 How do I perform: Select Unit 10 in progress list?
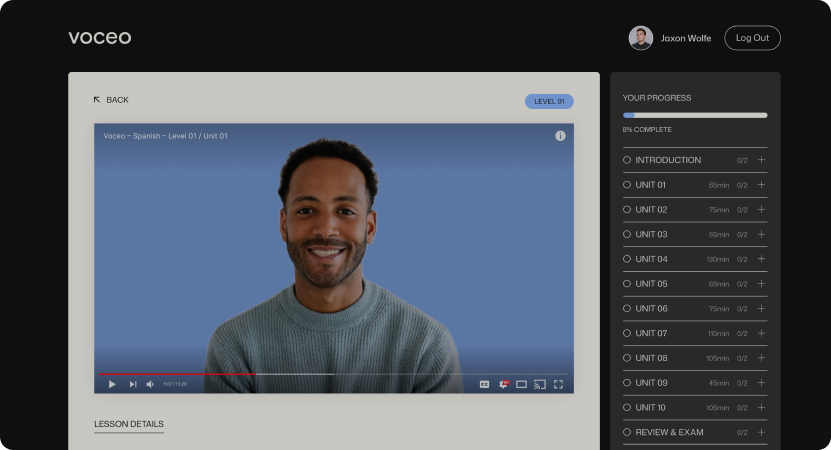[651, 408]
